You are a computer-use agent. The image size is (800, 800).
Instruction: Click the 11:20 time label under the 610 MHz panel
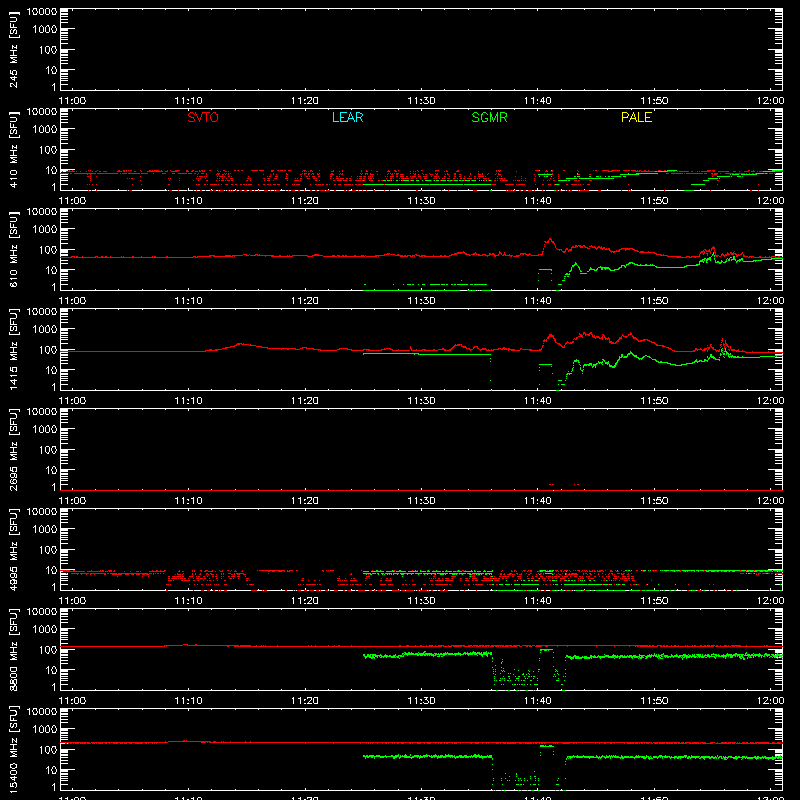click(x=305, y=301)
